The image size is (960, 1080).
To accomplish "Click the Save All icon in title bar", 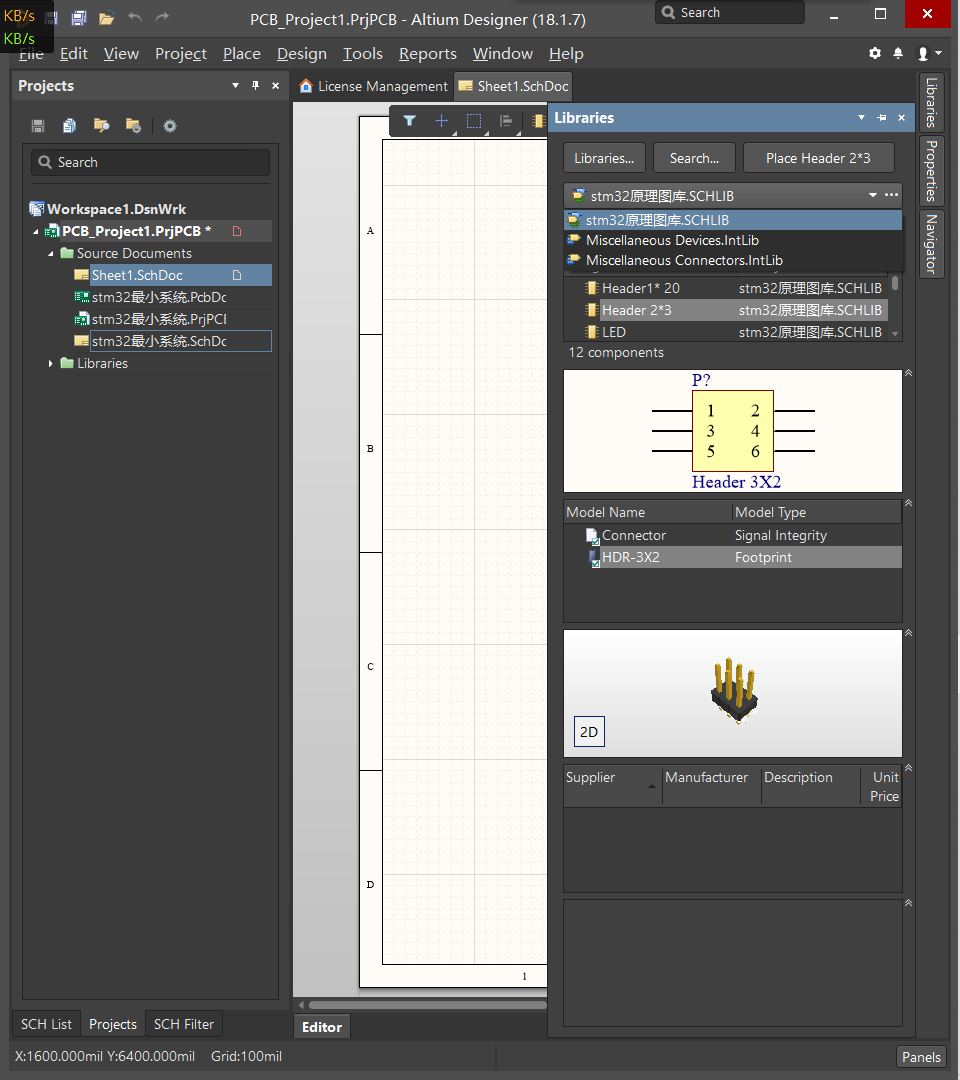I will coord(79,18).
